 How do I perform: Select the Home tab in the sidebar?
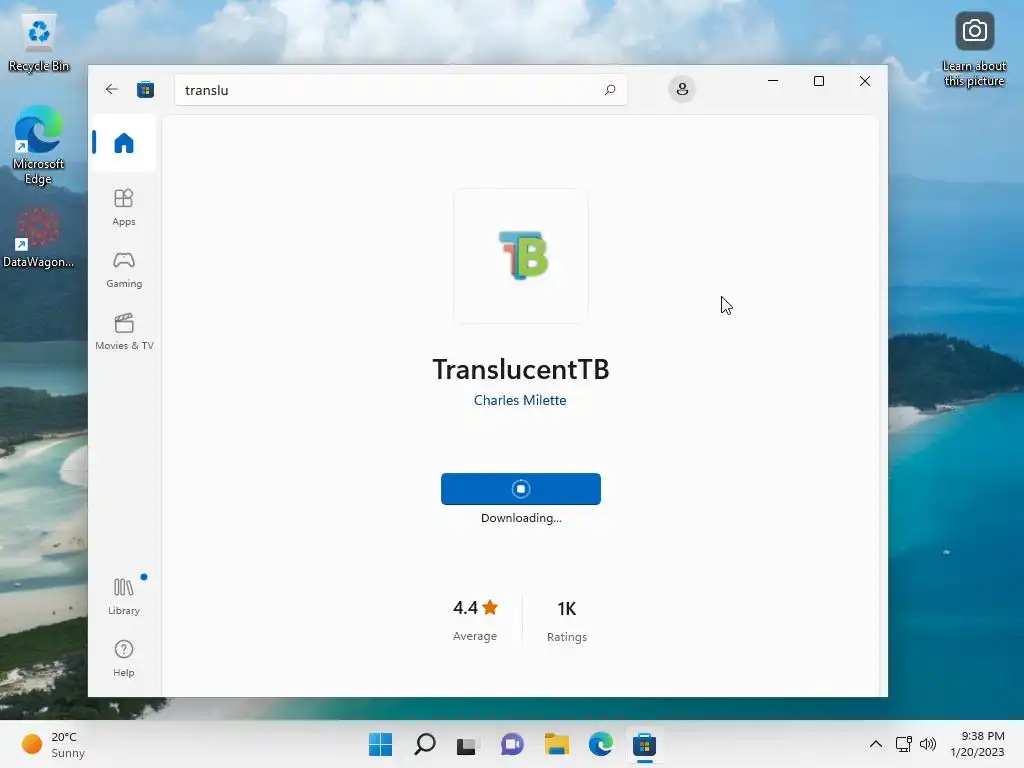click(x=123, y=143)
